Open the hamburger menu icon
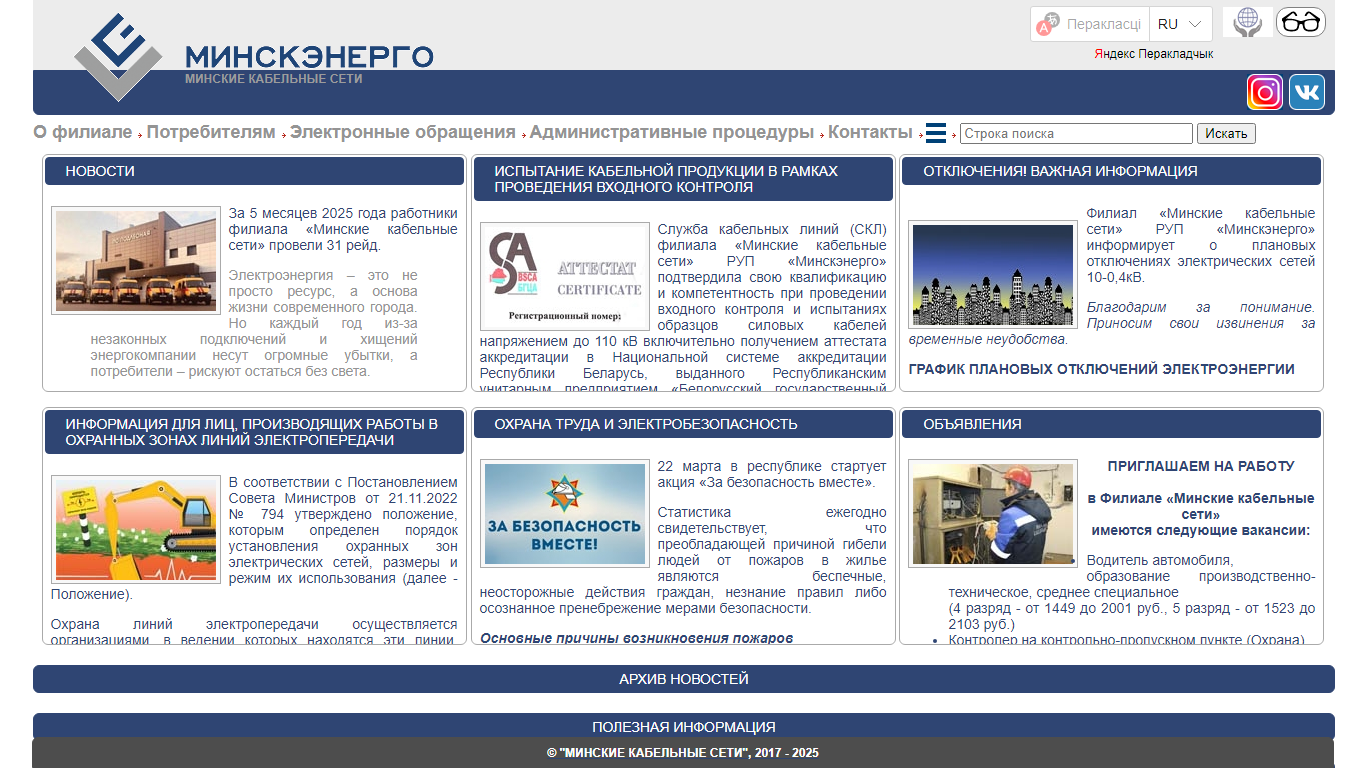Image resolution: width=1366 pixels, height=768 pixels. [936, 133]
